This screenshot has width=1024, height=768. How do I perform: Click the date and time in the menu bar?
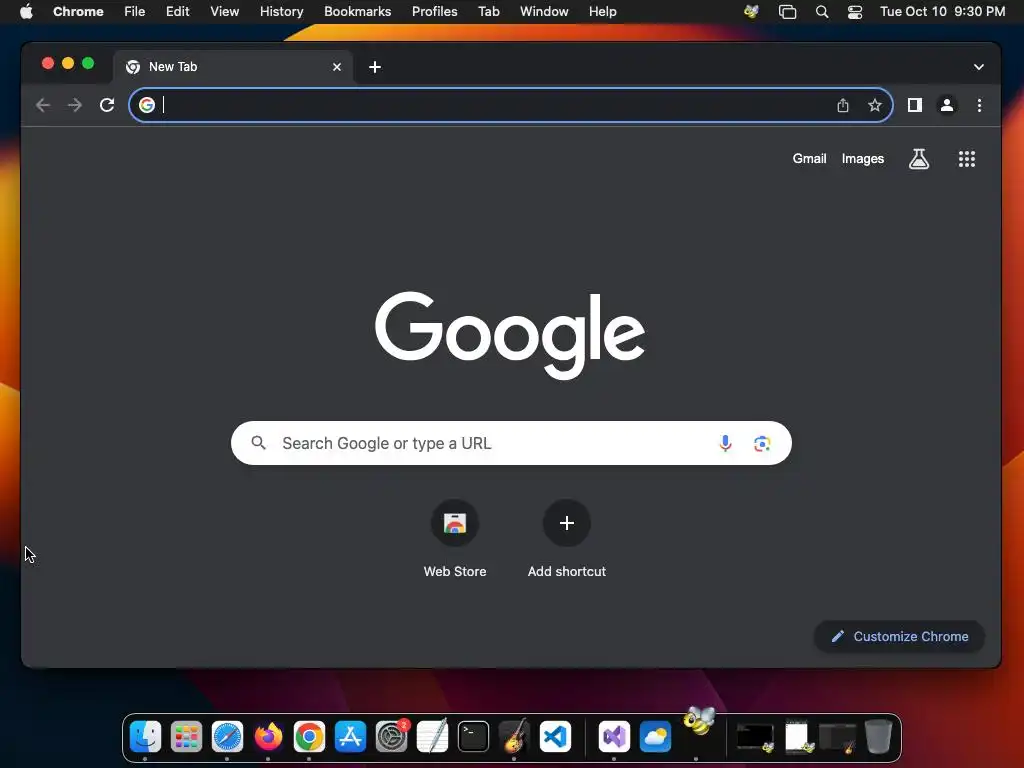(x=942, y=12)
